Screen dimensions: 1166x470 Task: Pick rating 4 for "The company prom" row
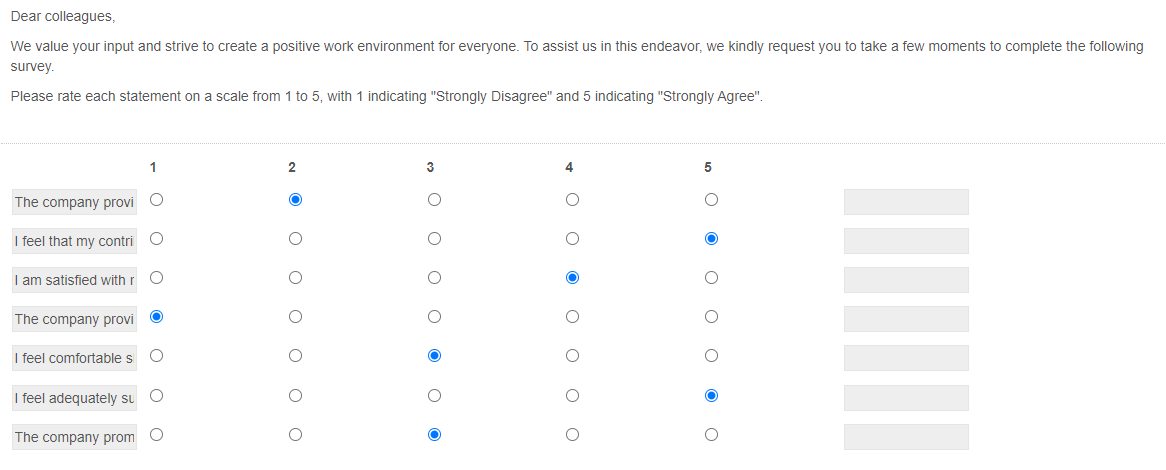[x=572, y=435]
